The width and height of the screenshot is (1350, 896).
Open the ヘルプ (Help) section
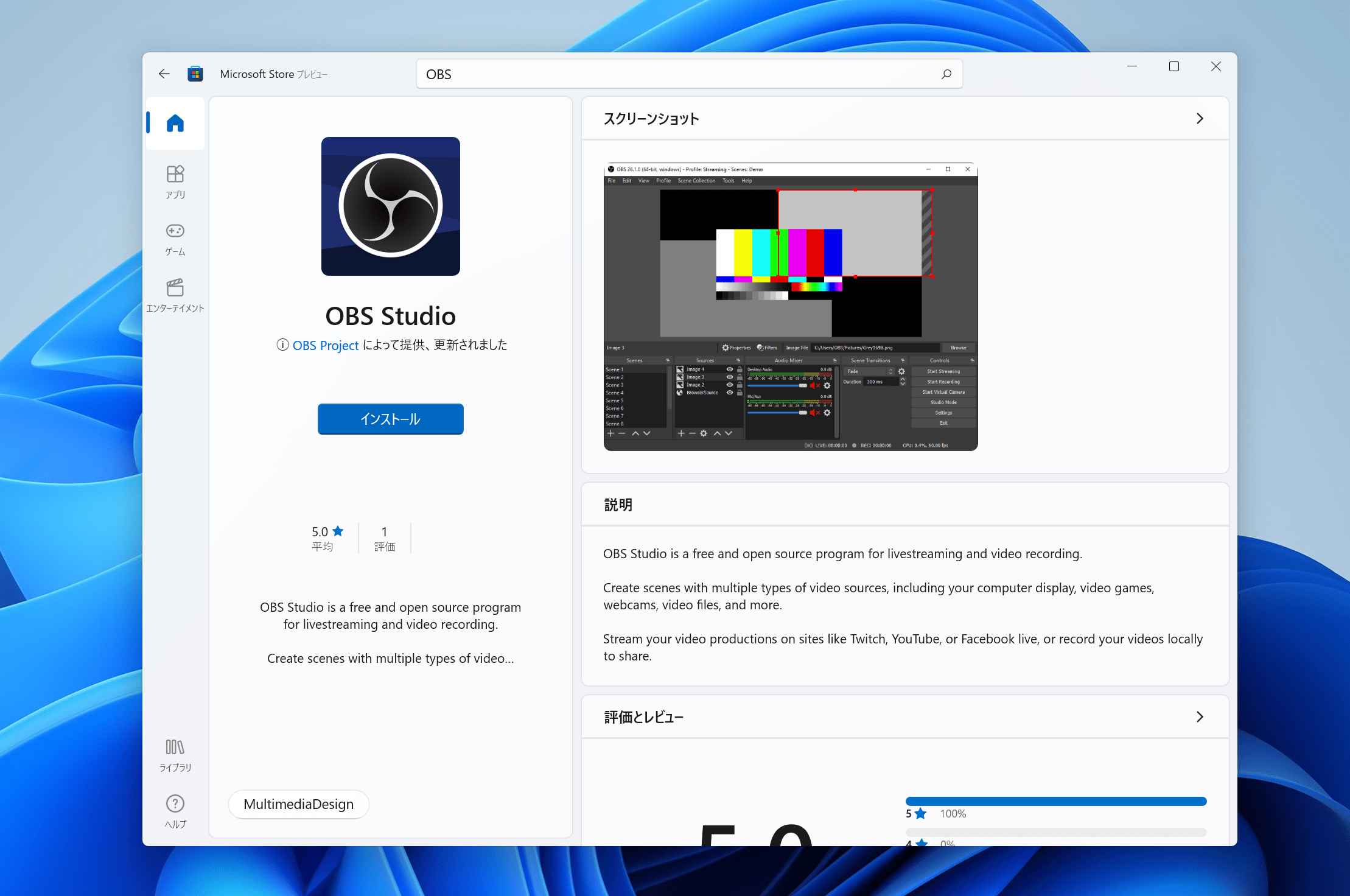pyautogui.click(x=175, y=811)
